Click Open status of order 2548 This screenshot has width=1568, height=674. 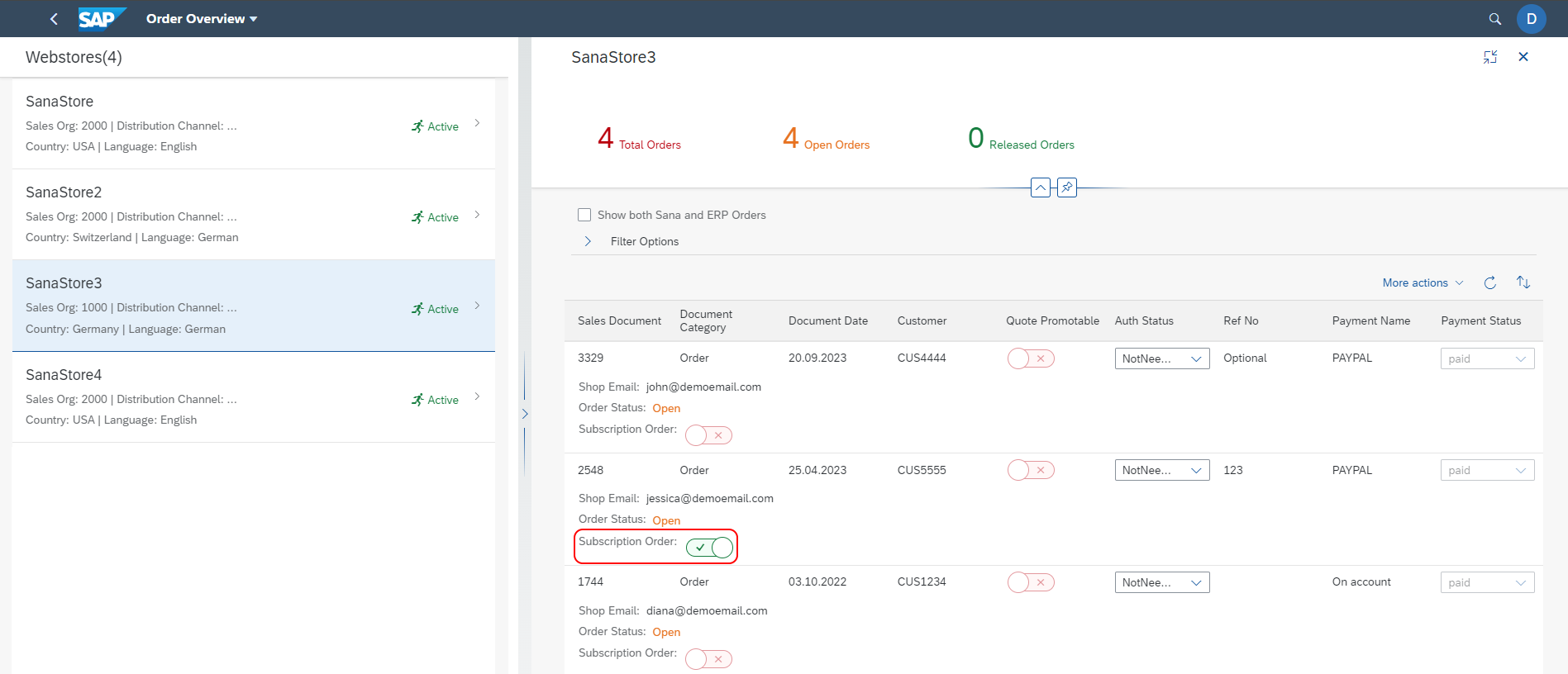point(666,520)
